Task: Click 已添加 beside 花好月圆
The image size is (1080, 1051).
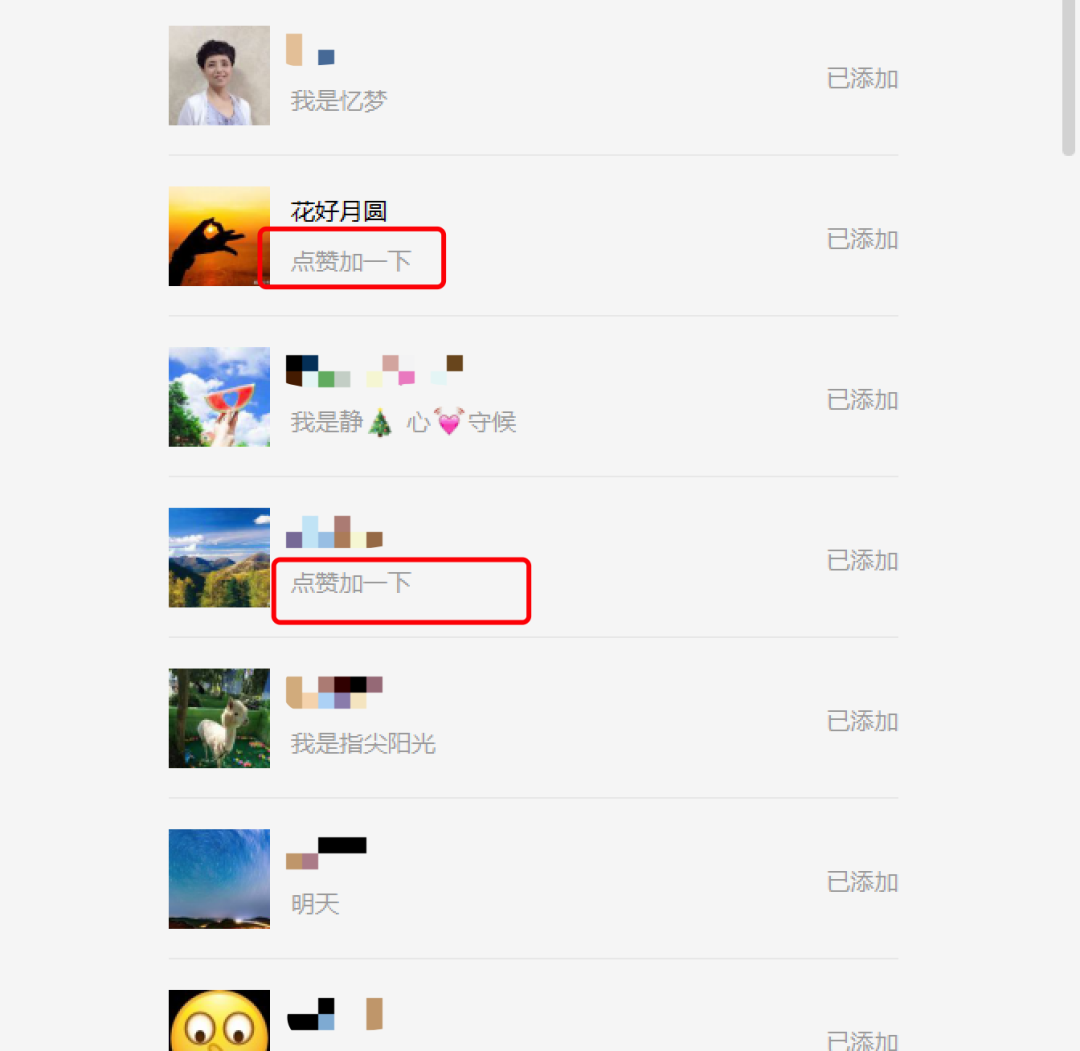Action: click(862, 239)
